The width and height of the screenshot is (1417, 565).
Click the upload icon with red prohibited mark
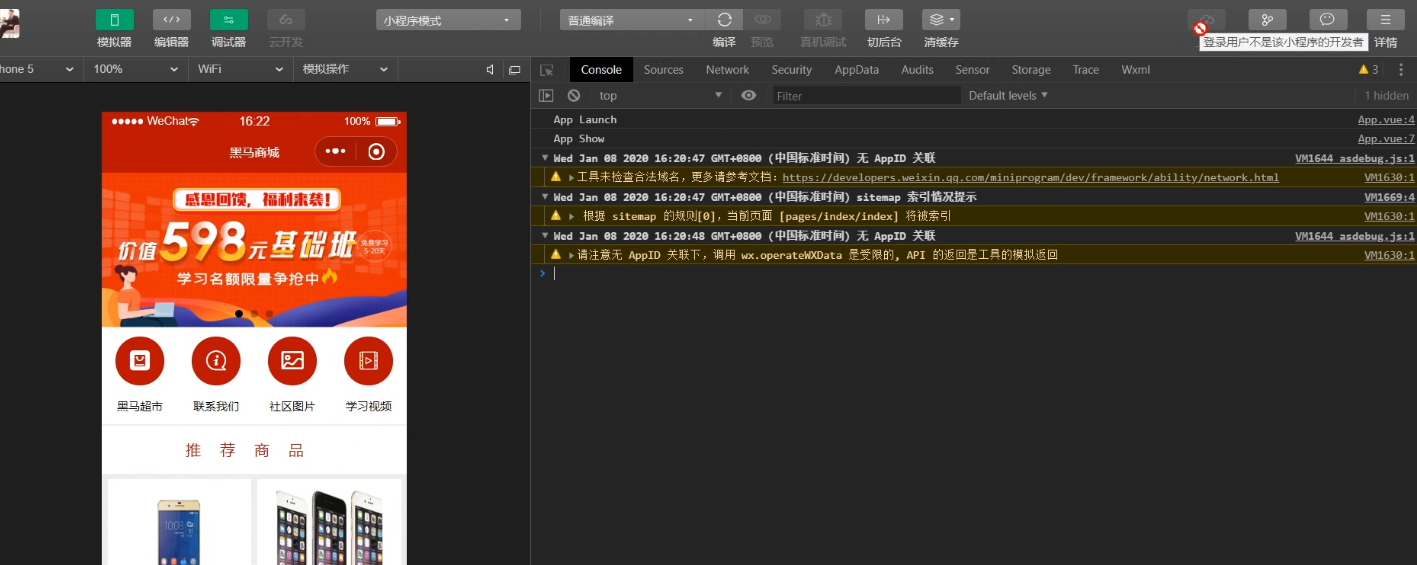pos(1206,21)
